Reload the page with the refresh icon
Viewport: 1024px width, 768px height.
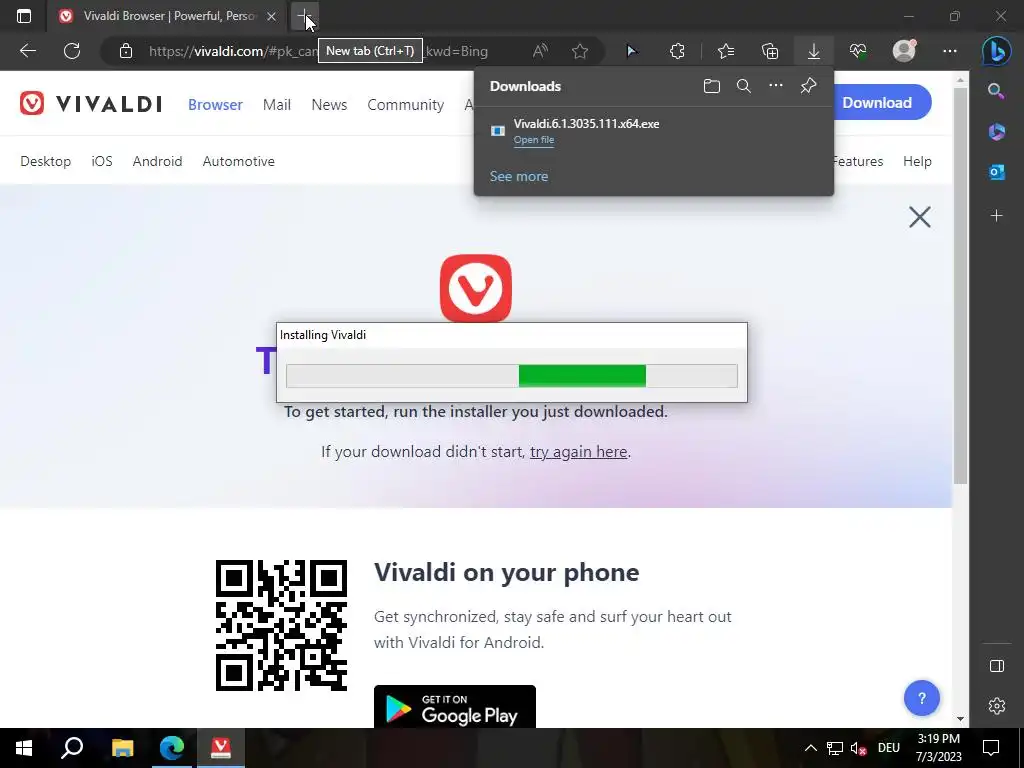click(x=72, y=51)
